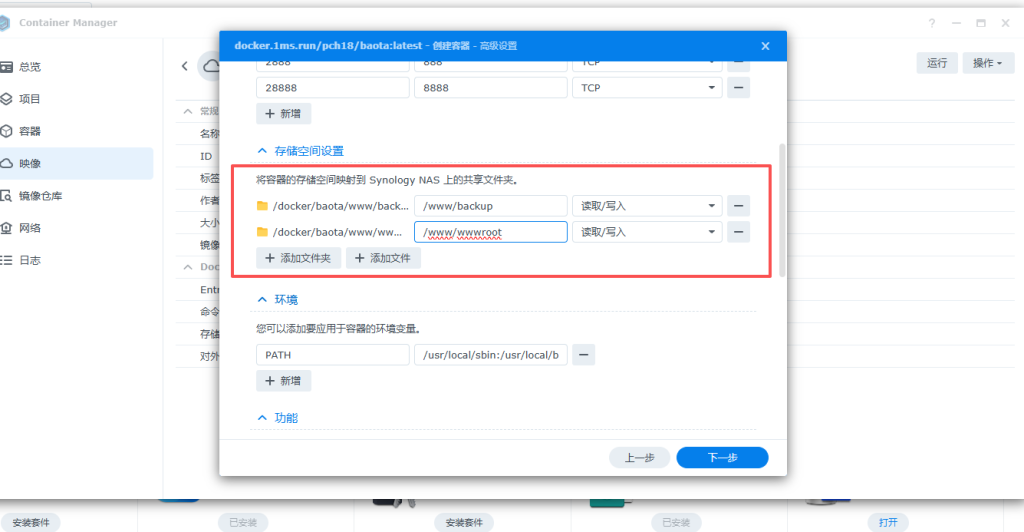The width and height of the screenshot is (1024, 532).
Task: Collapse the 环境 section
Action: coord(262,300)
